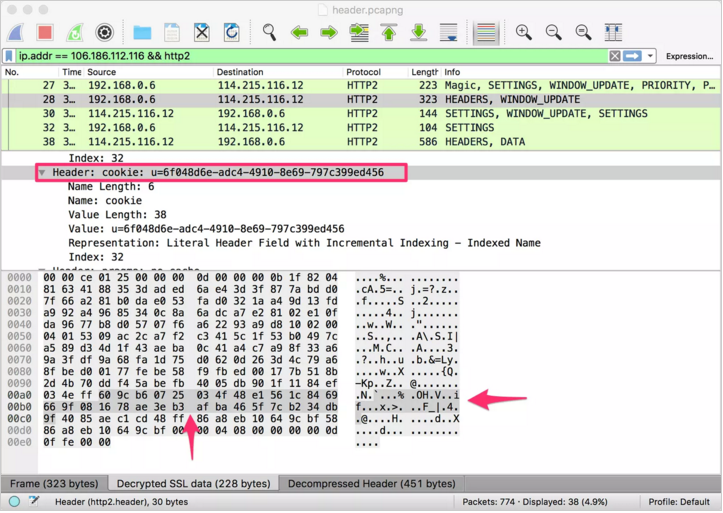723x513 pixels.
Task: Go to specified packet icon
Action: [x=359, y=33]
